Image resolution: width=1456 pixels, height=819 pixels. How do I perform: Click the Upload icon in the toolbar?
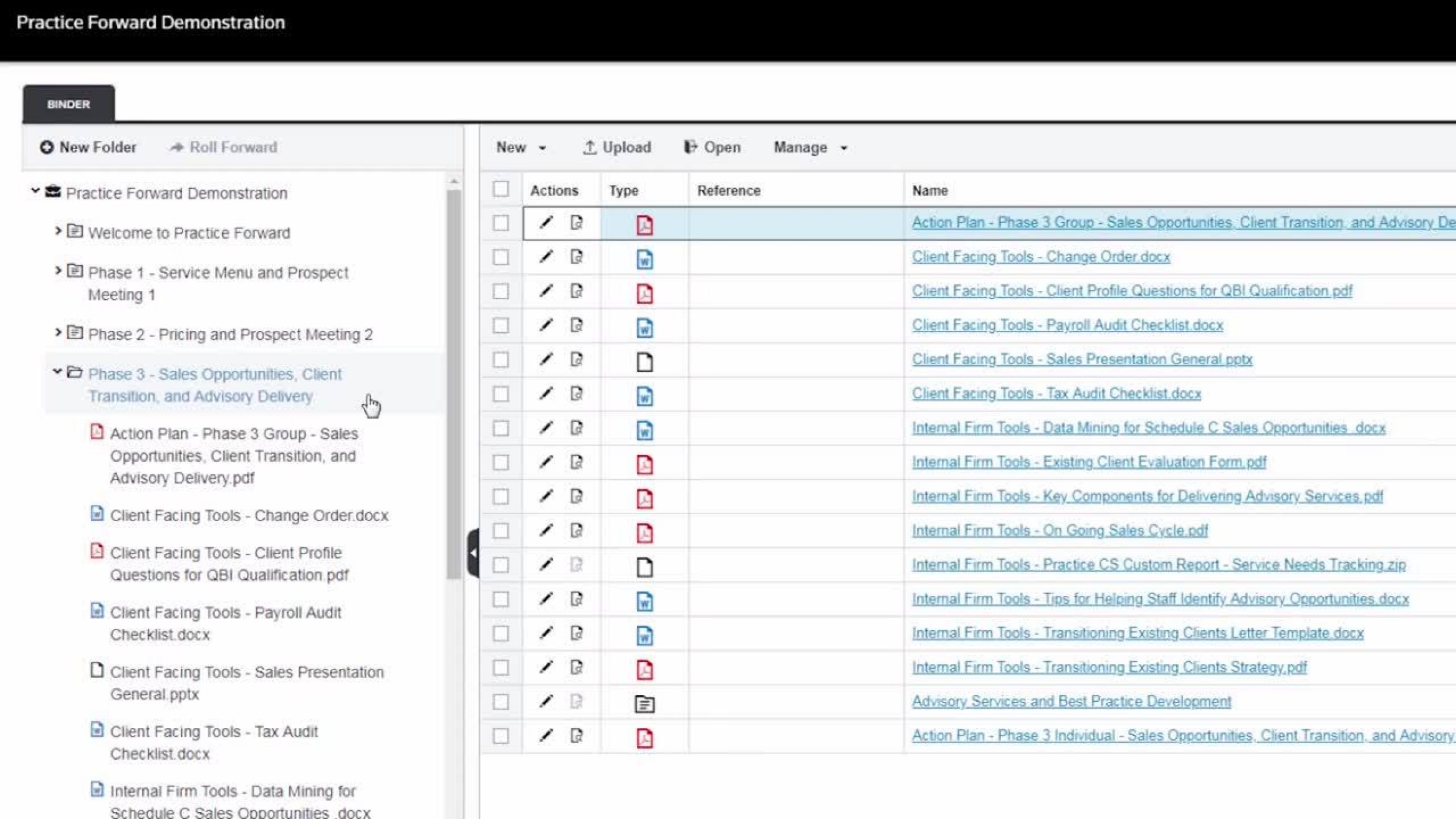(x=591, y=148)
